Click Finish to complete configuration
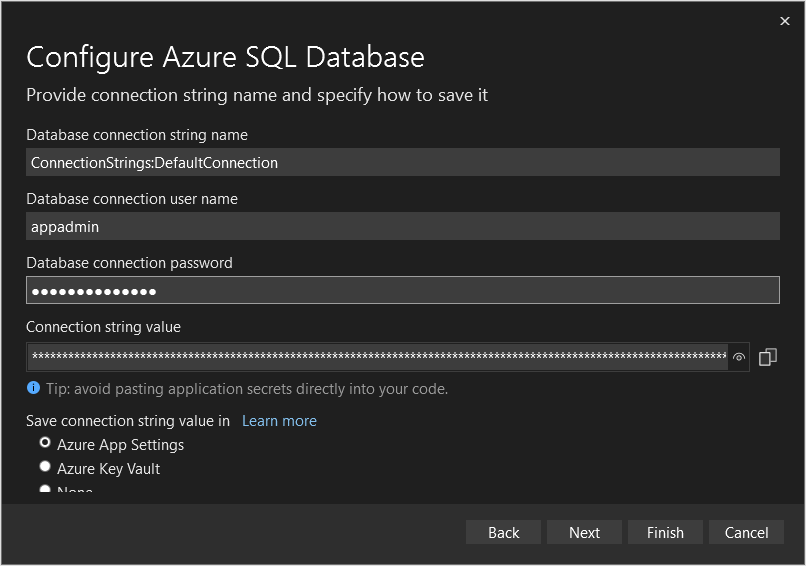Image resolution: width=806 pixels, height=566 pixels. [x=665, y=532]
